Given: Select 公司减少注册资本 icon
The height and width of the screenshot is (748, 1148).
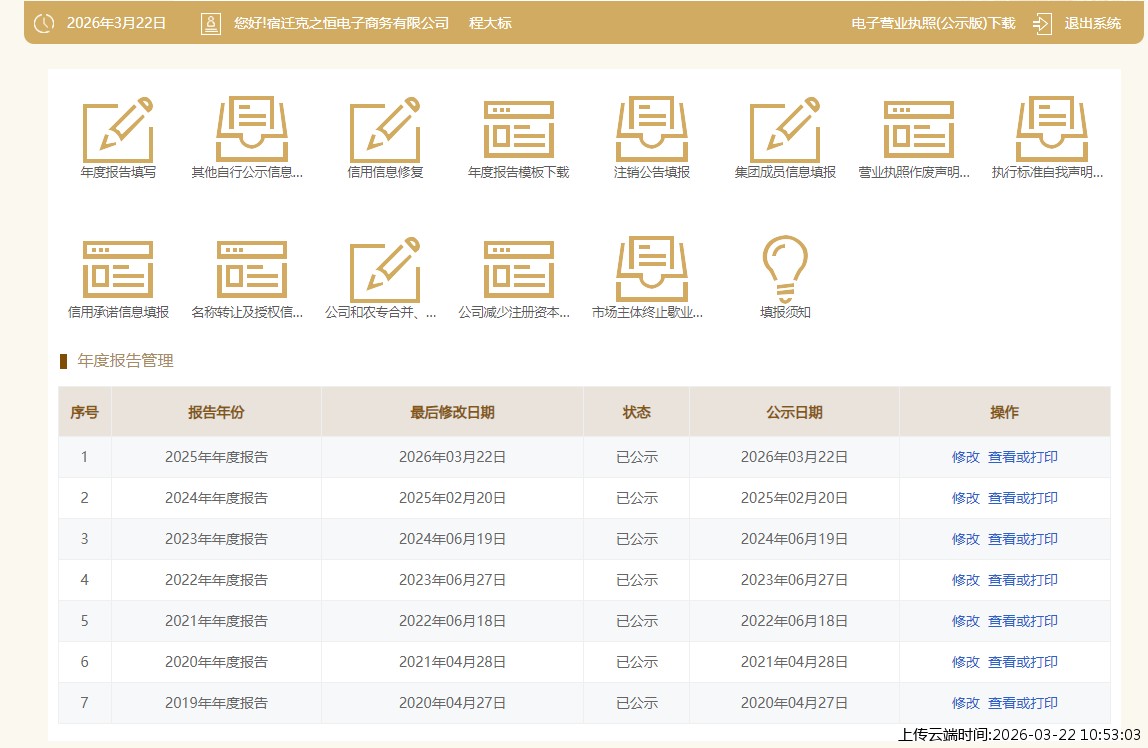Looking at the screenshot, I should [518, 270].
